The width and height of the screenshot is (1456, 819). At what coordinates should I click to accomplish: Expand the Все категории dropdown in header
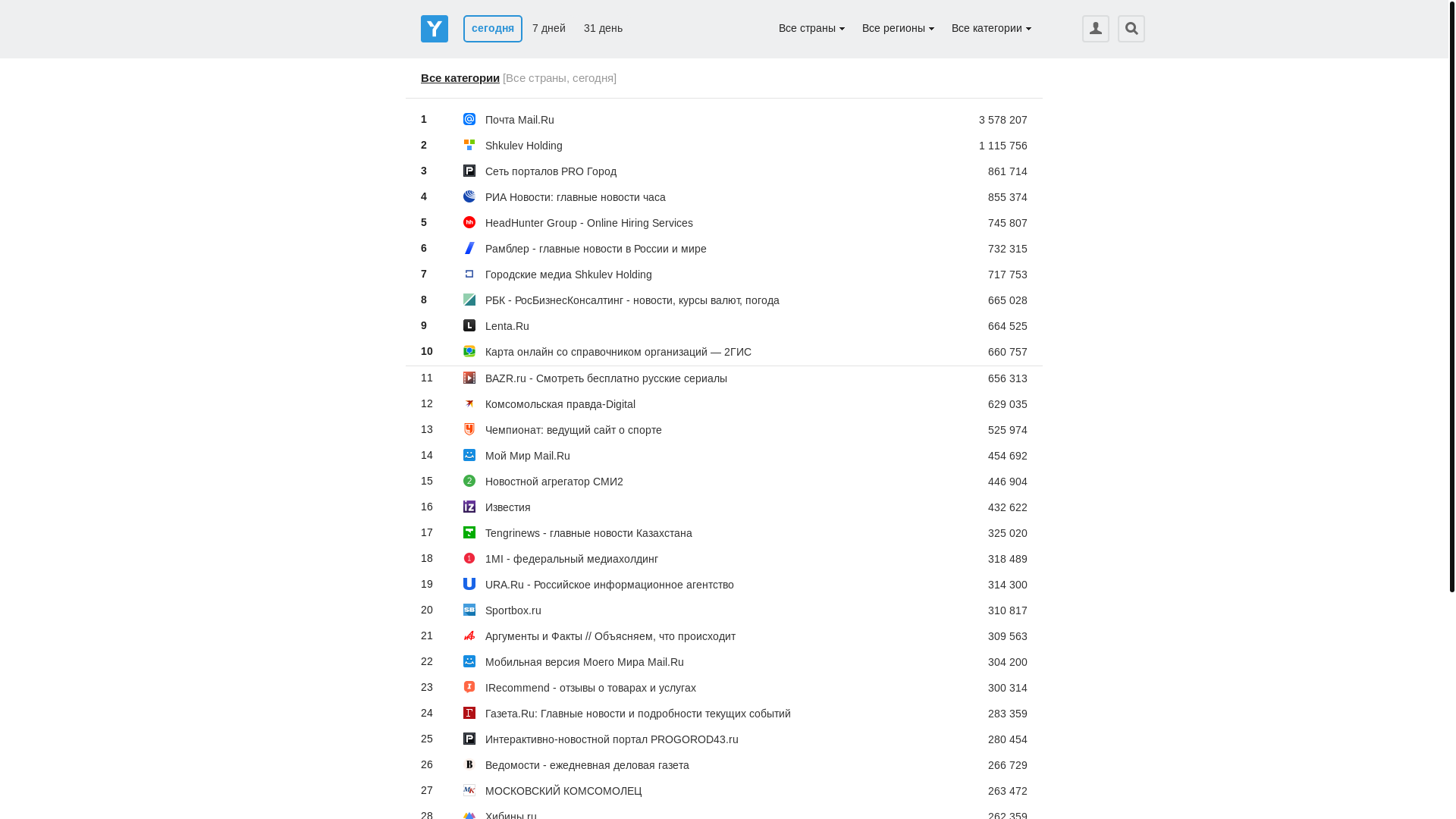coord(991,28)
